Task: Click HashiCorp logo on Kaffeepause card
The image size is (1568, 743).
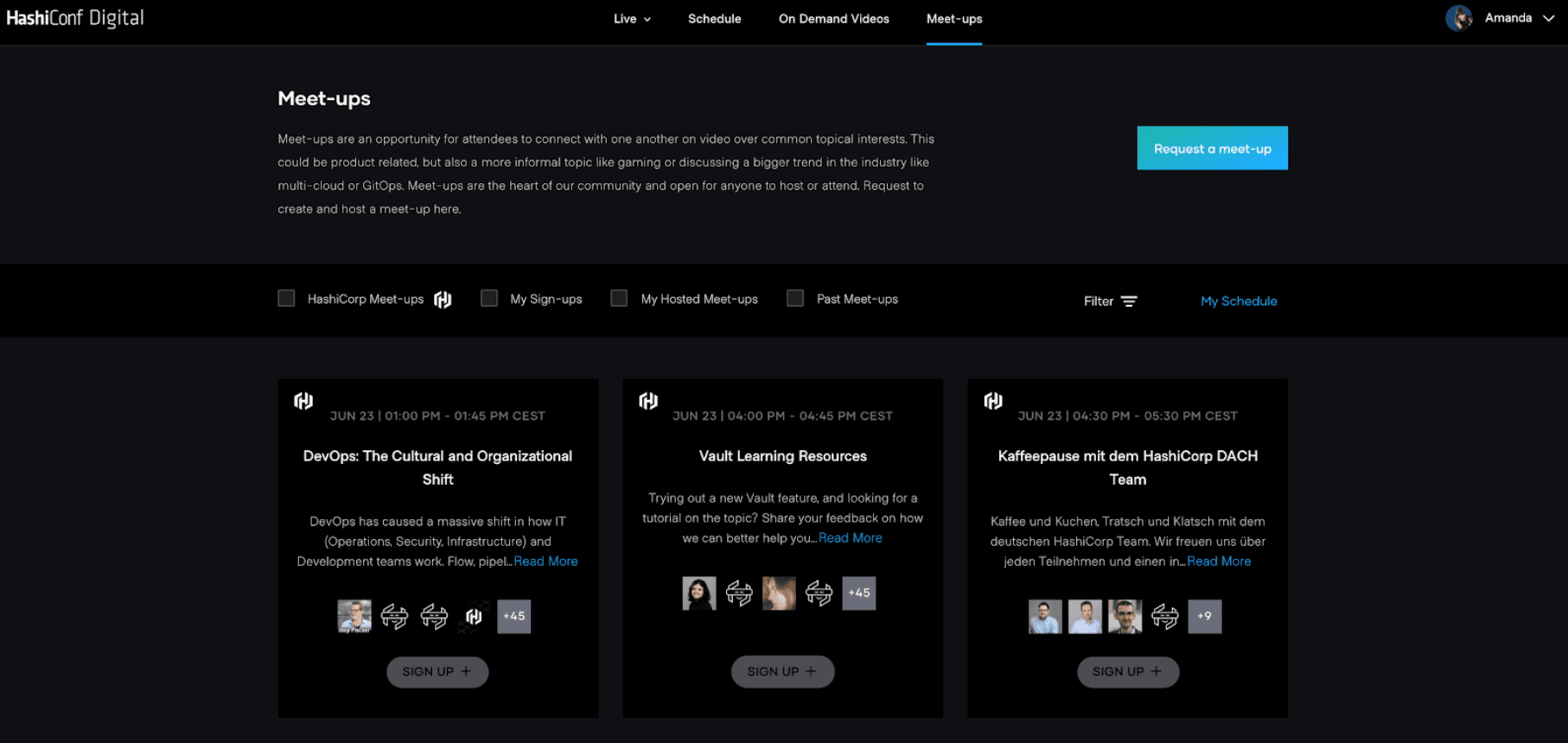Action: (x=993, y=401)
